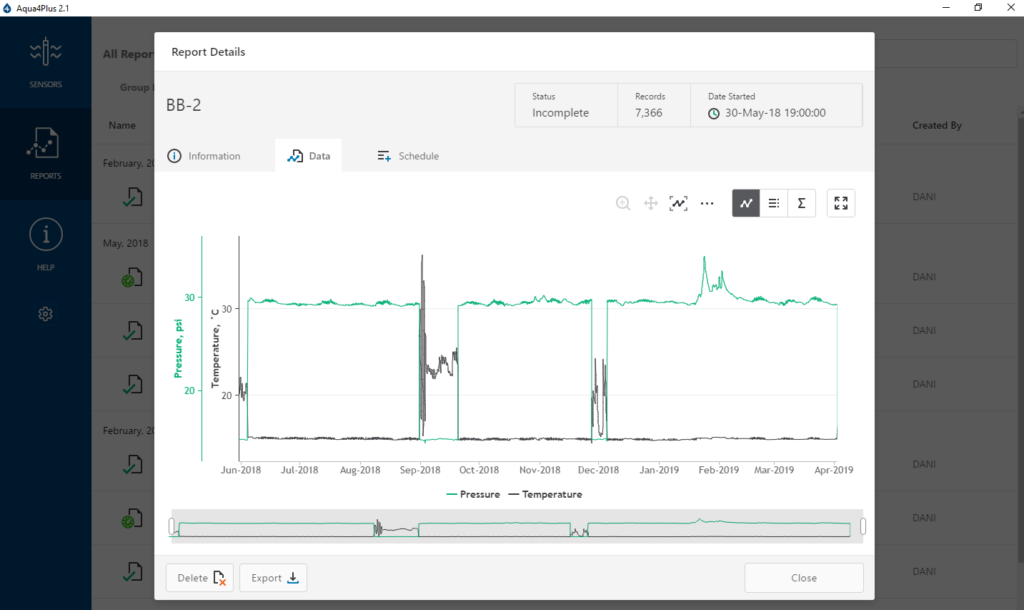
Task: Expand chart to fullscreen
Action: [x=841, y=203]
